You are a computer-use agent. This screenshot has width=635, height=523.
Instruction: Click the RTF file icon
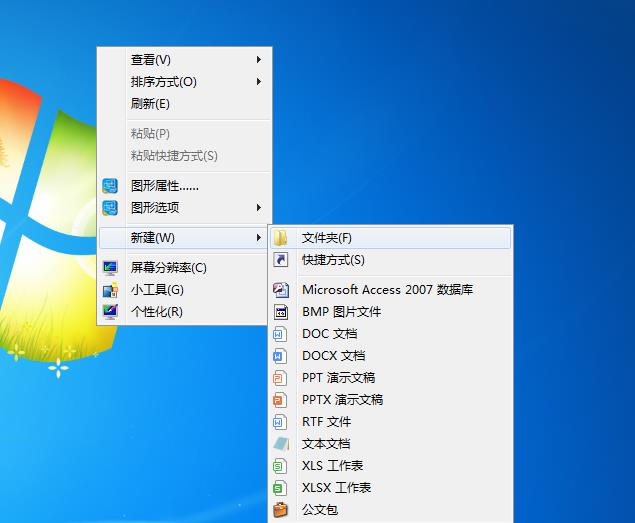point(280,422)
